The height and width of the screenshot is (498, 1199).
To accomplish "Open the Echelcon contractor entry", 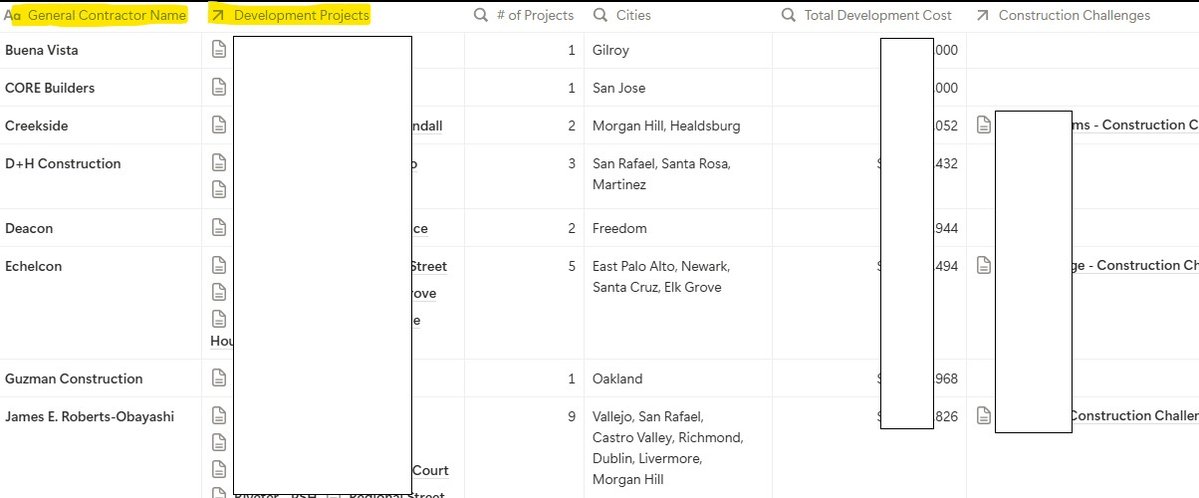I will click(34, 266).
